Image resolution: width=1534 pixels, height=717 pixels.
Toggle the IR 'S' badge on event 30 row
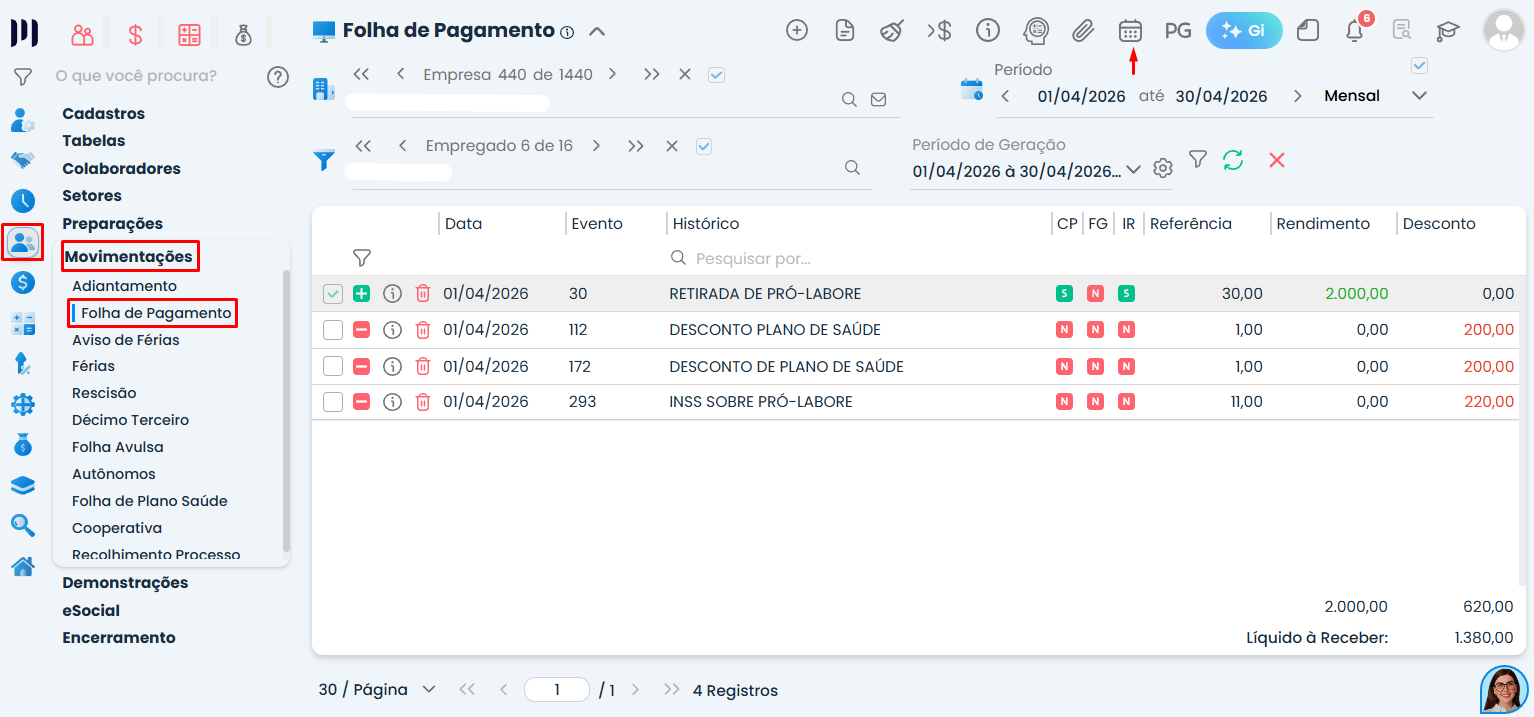[1126, 294]
